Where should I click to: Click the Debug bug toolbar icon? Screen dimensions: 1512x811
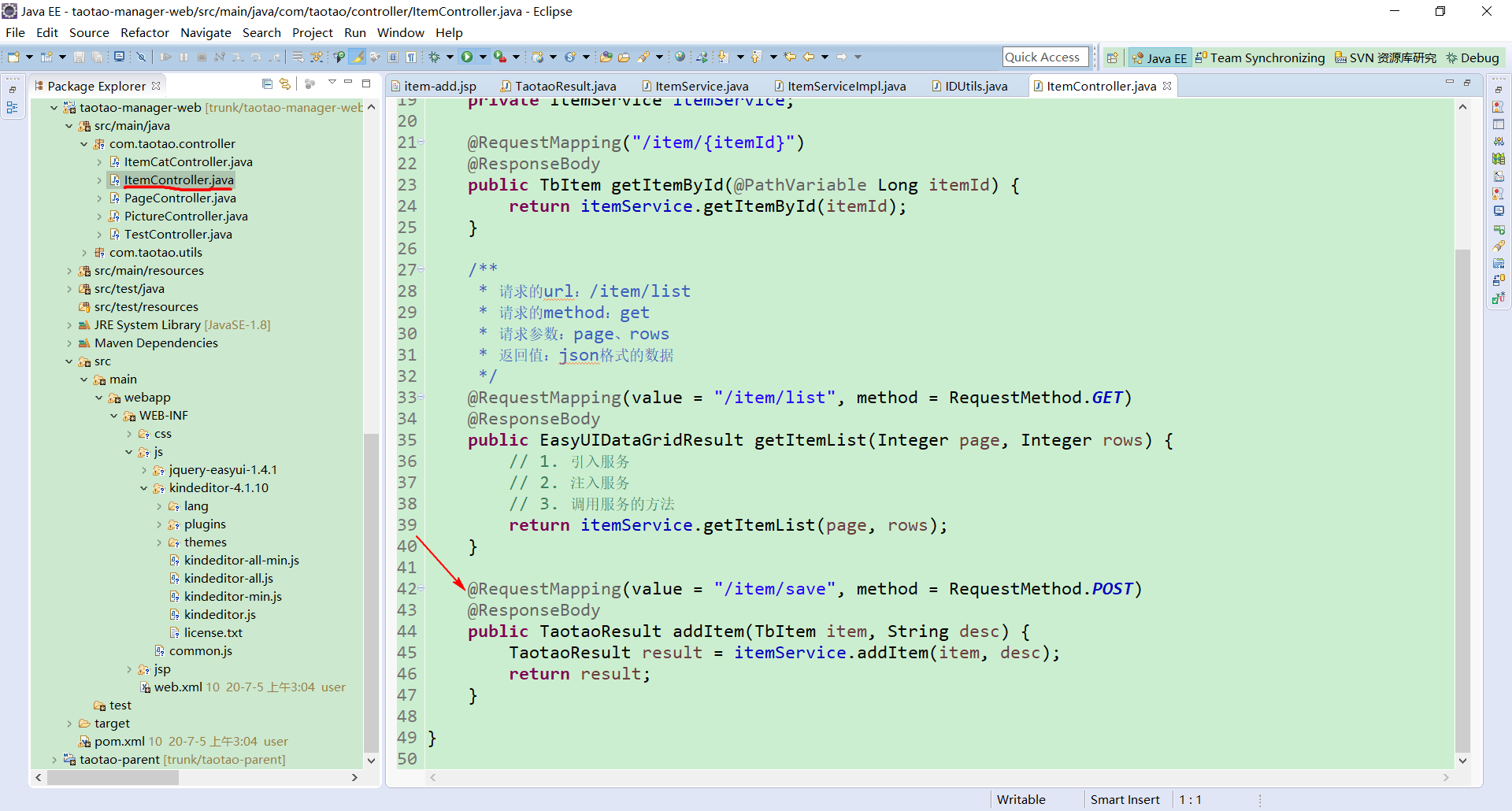click(x=434, y=57)
